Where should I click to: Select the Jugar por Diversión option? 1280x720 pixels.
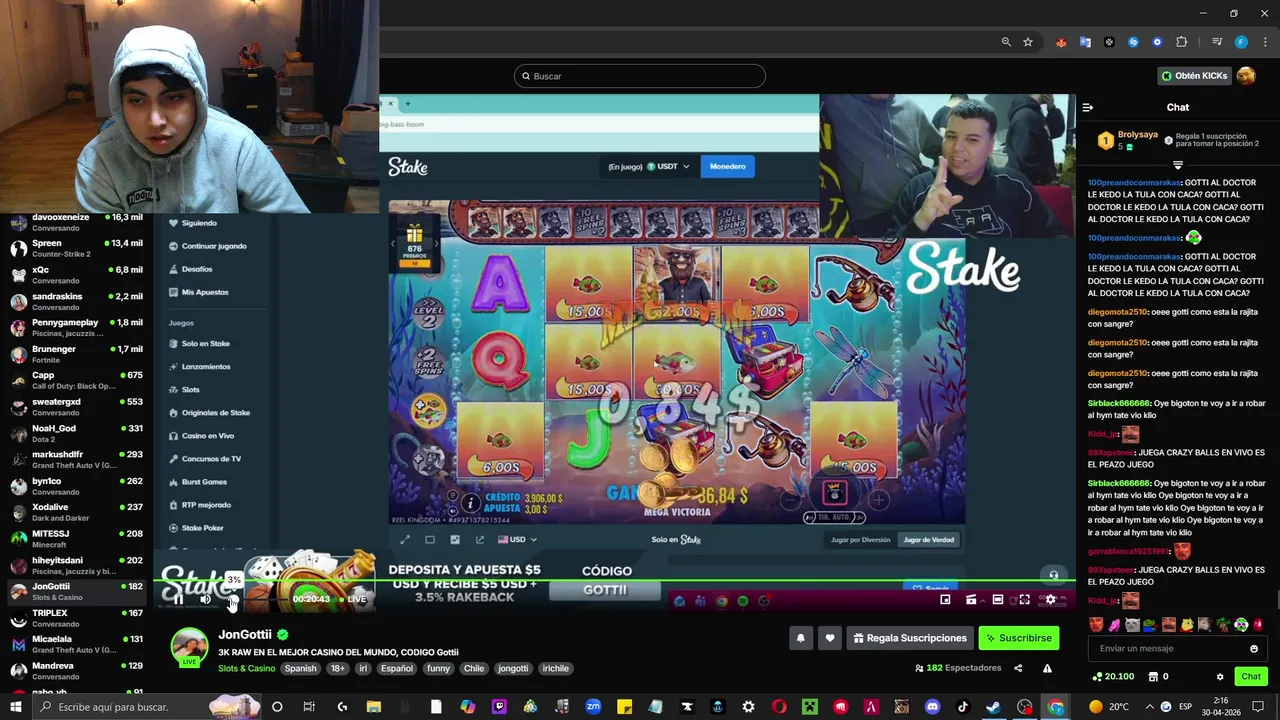860,540
